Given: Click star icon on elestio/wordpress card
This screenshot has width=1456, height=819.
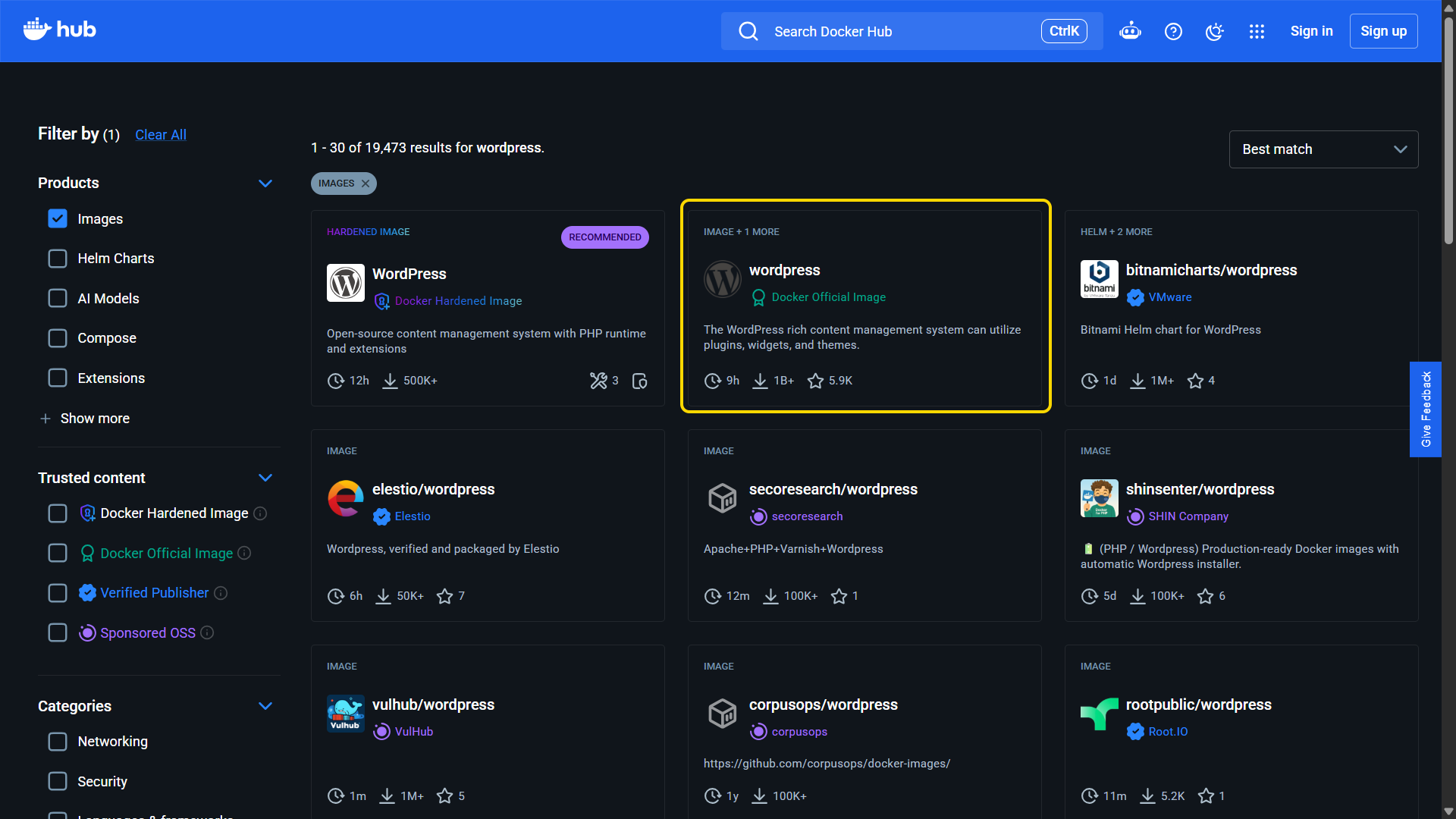Looking at the screenshot, I should pyautogui.click(x=444, y=596).
